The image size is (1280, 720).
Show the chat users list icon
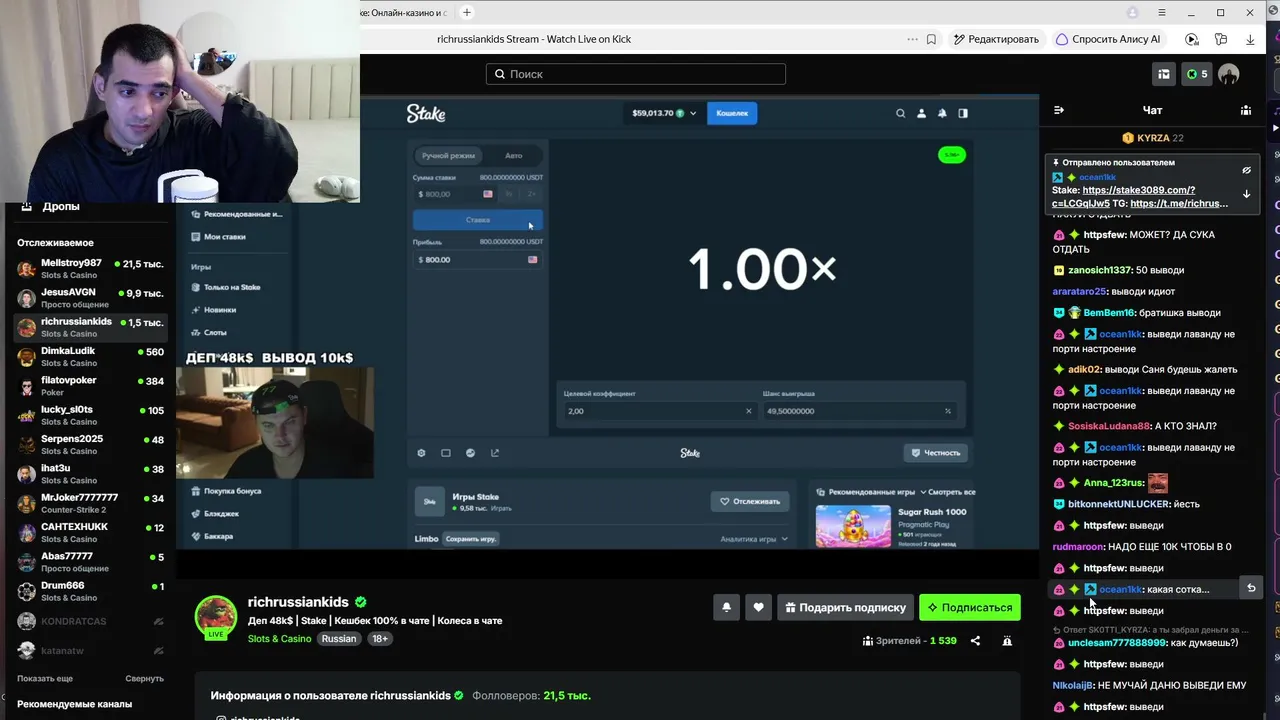click(x=1246, y=110)
